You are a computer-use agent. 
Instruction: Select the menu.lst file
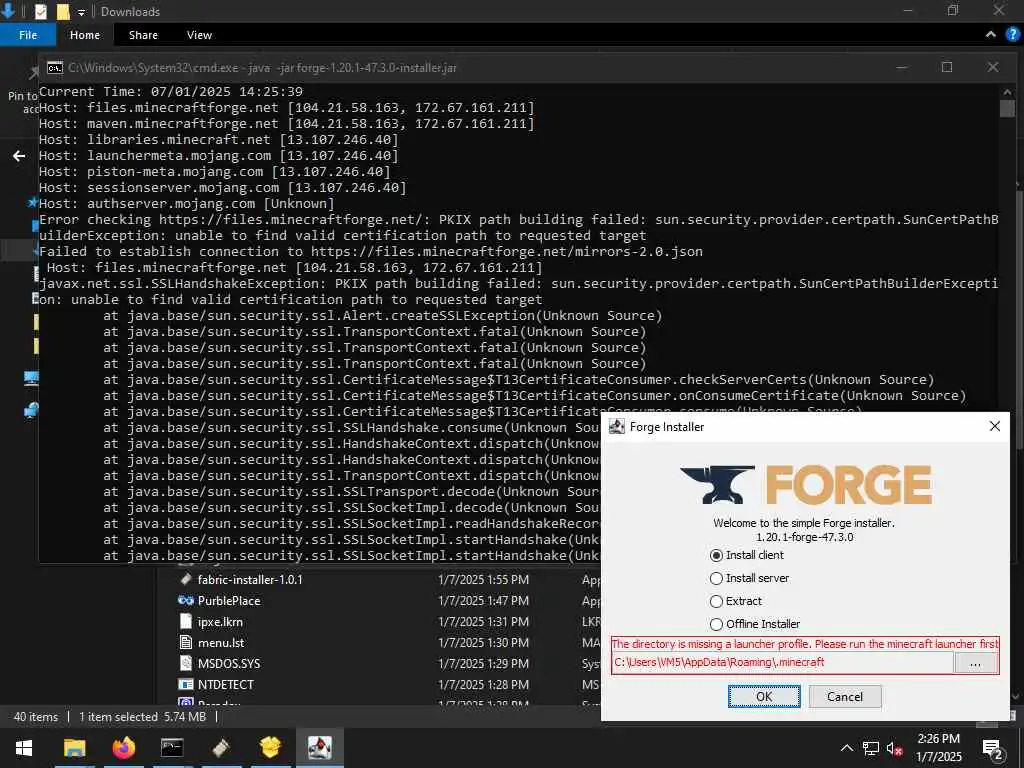click(x=221, y=643)
